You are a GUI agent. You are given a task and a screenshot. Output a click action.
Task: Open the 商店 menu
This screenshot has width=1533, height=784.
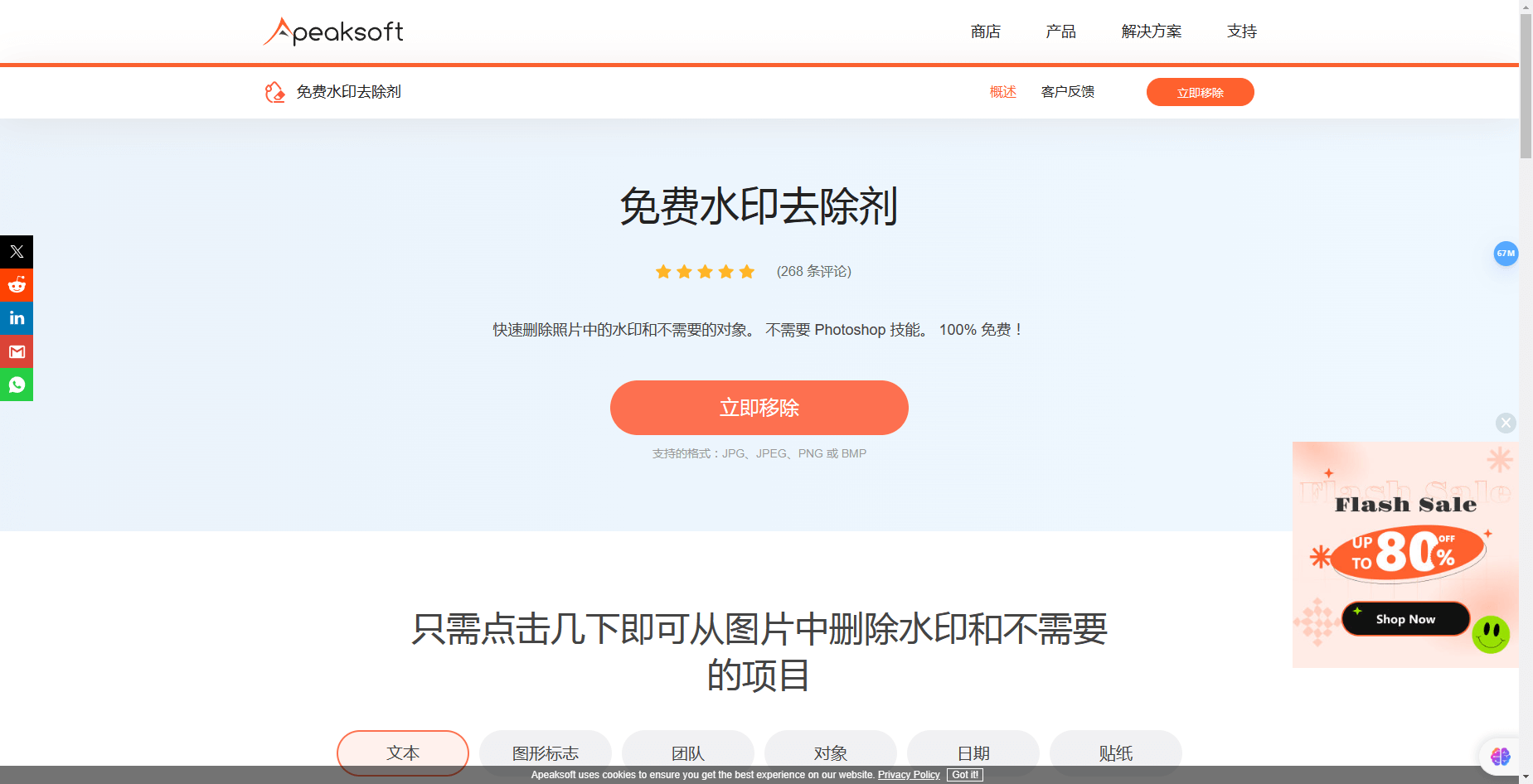click(986, 31)
